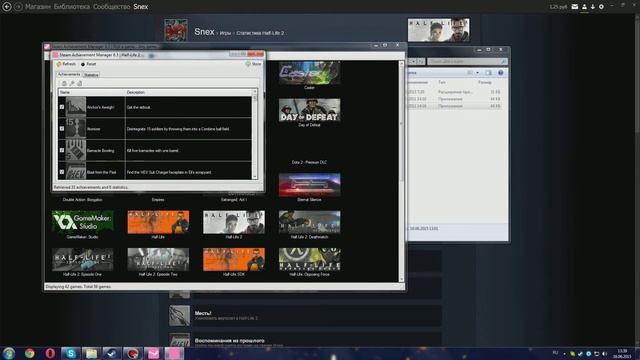Open the GameMaker: Studio game tile
The height and width of the screenshot is (360, 640).
pos(82,222)
